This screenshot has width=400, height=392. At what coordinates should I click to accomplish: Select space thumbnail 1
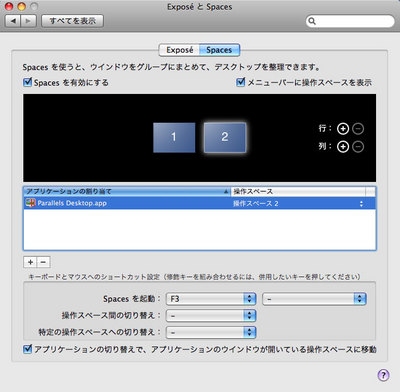174,137
